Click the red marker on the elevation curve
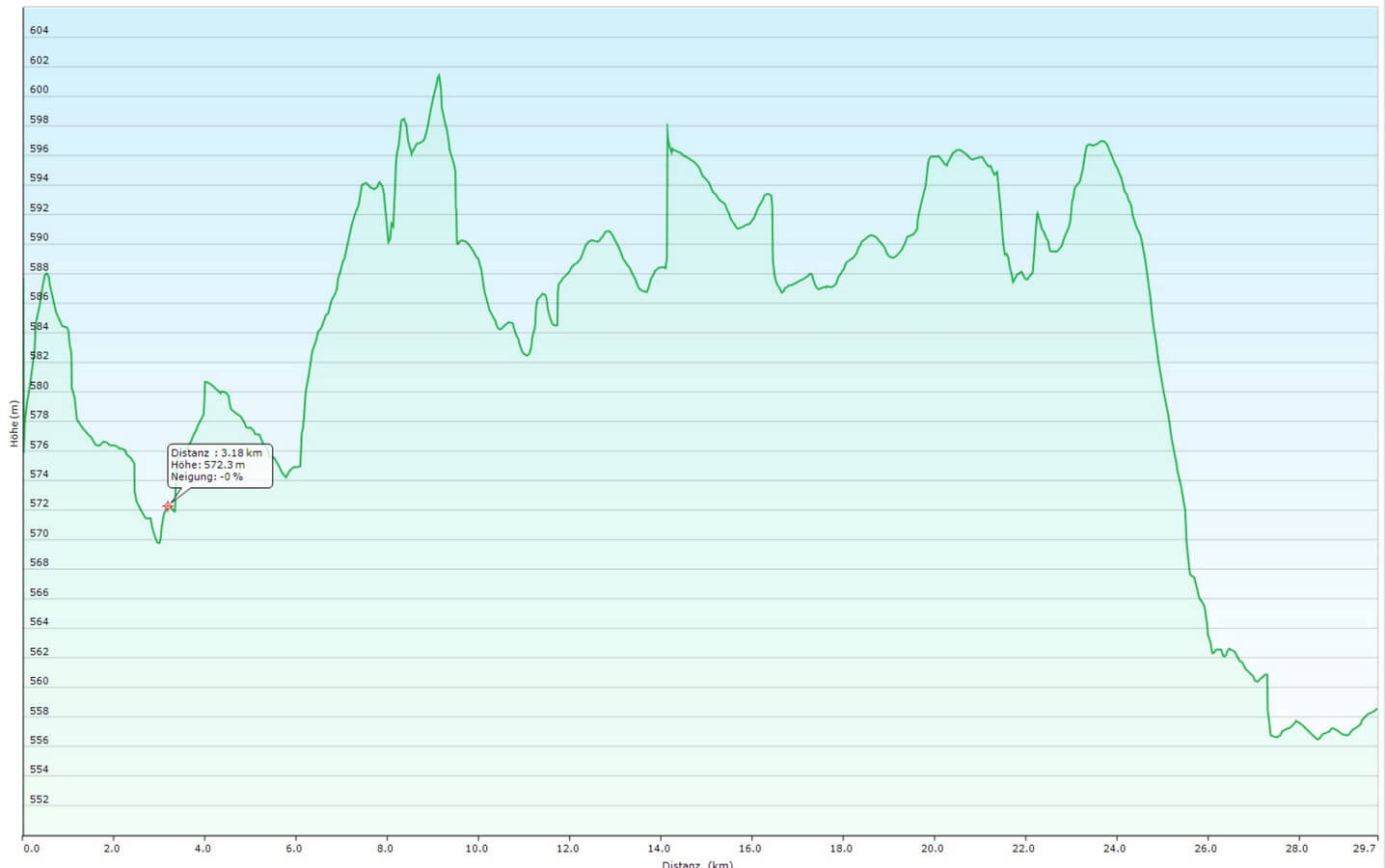 (x=168, y=506)
